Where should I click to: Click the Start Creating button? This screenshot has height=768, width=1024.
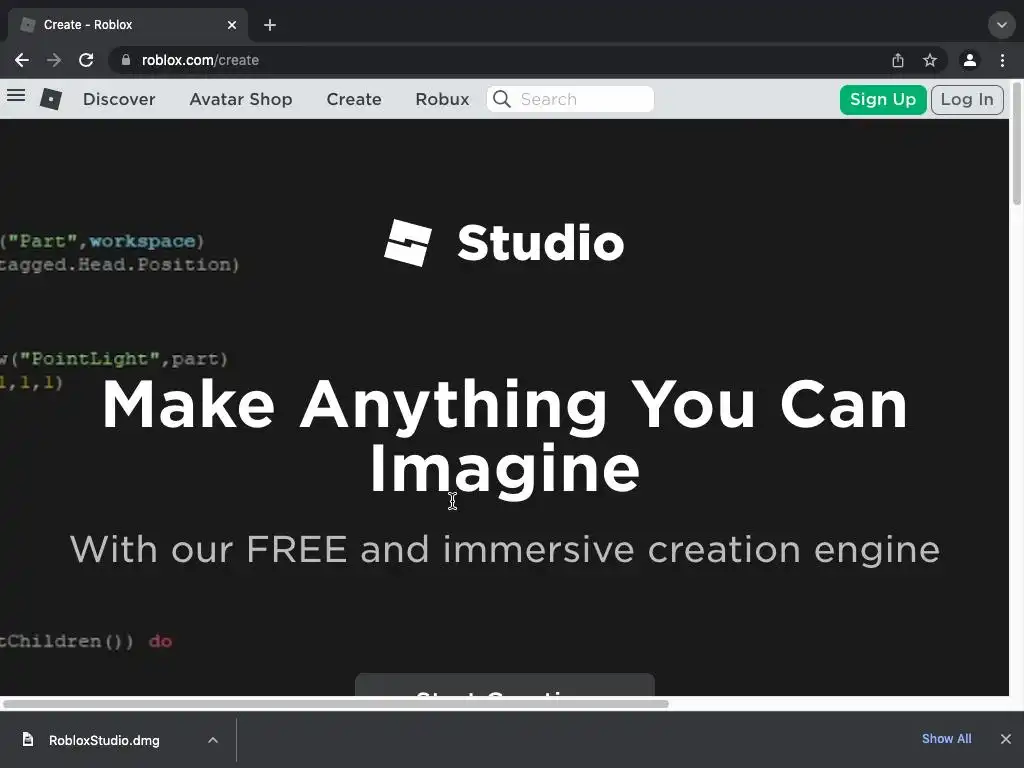[x=505, y=685]
